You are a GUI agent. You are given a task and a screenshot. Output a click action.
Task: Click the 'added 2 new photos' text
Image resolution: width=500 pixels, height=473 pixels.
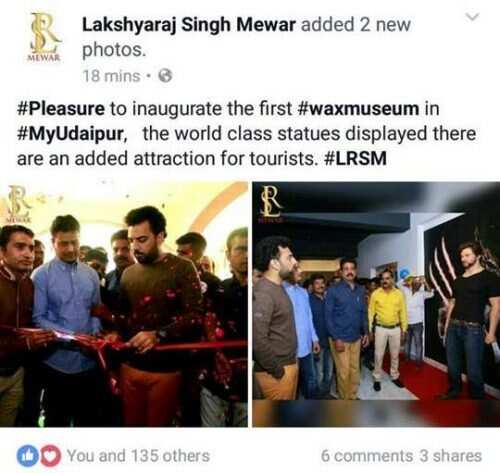(246, 37)
